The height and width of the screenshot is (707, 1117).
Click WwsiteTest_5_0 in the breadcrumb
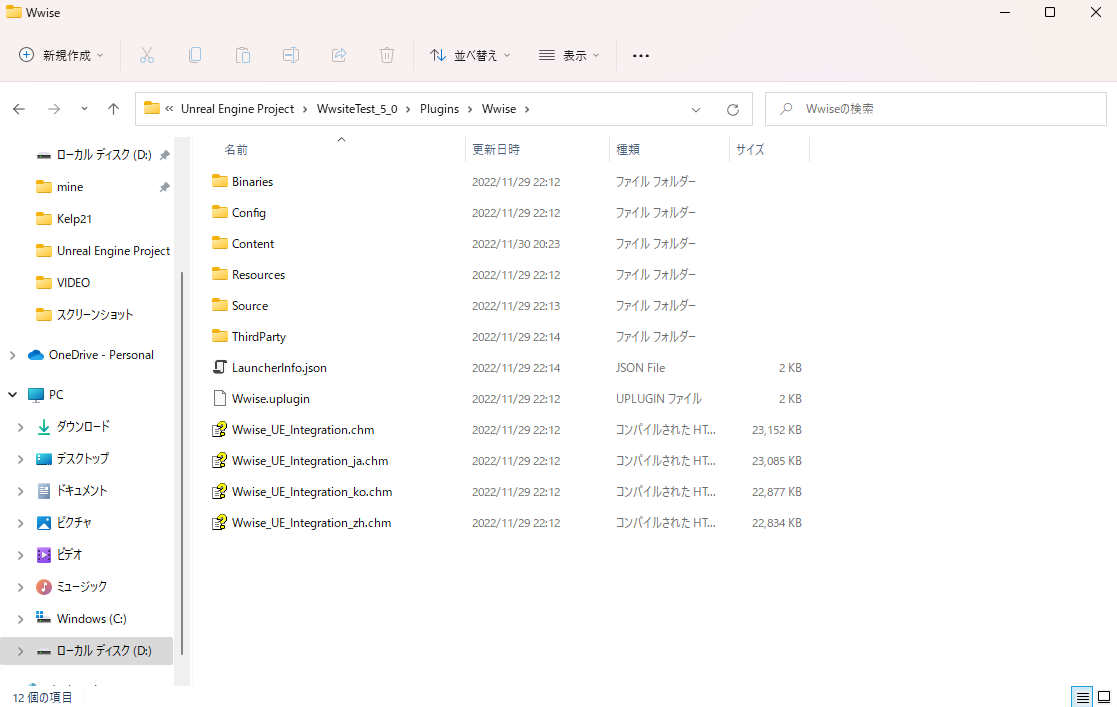[x=357, y=109]
